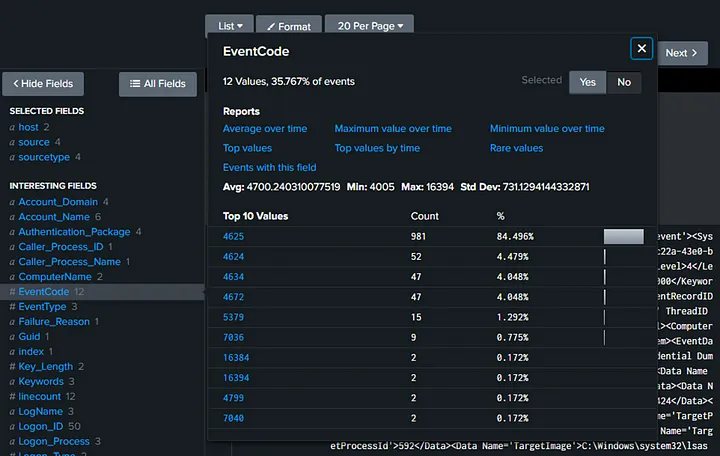
Task: Open the LogName field
Action: [x=40, y=411]
